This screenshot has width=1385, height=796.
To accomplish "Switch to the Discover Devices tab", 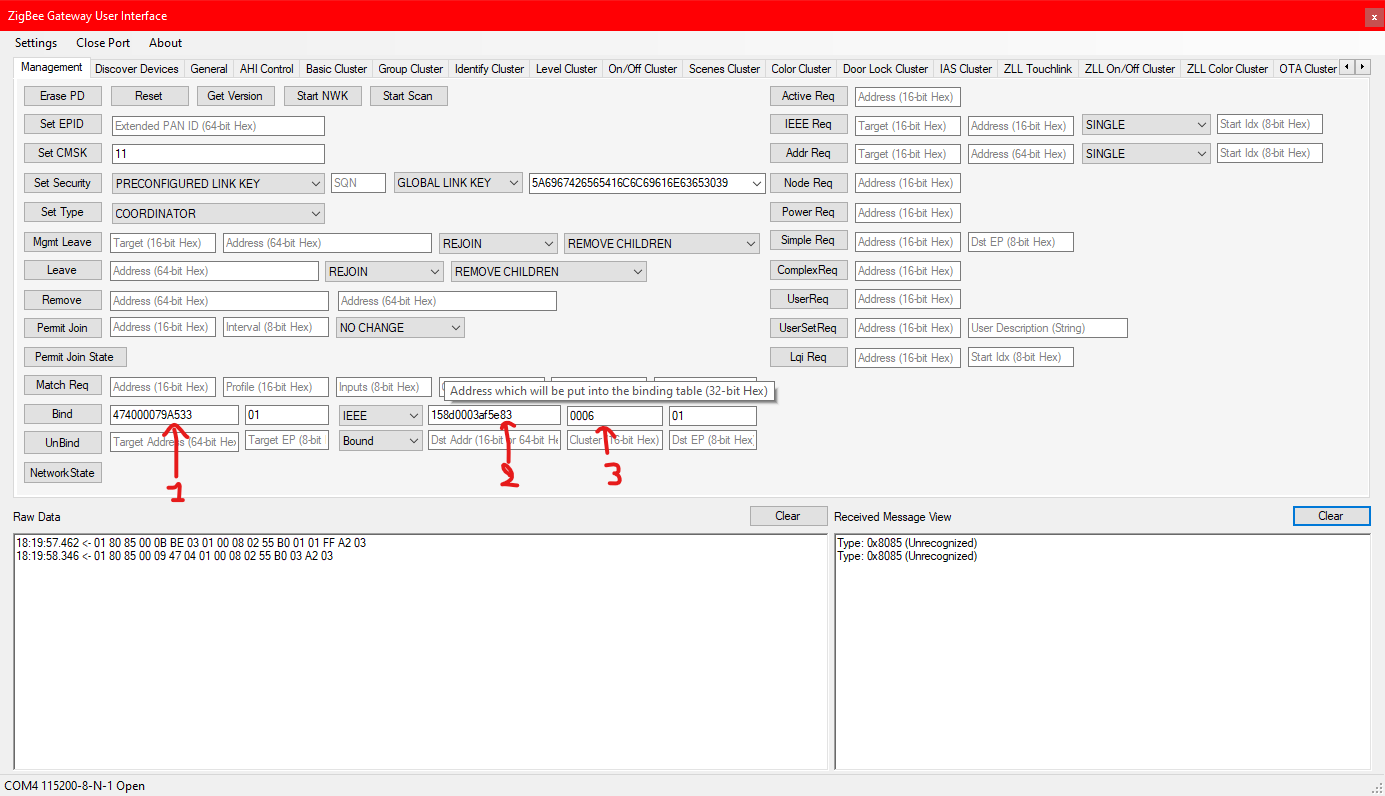I will [137, 69].
